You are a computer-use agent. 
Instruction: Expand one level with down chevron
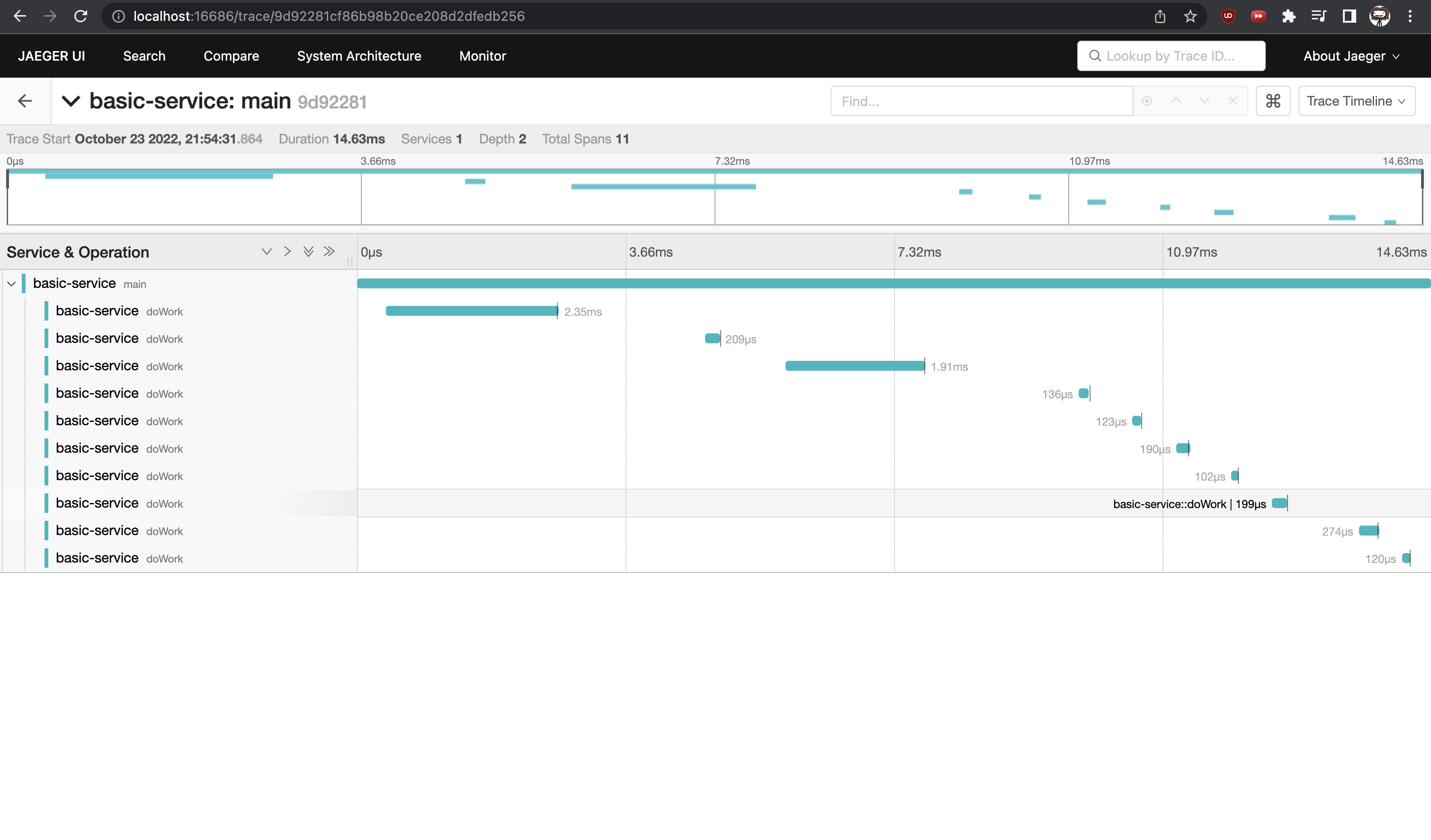(x=266, y=251)
